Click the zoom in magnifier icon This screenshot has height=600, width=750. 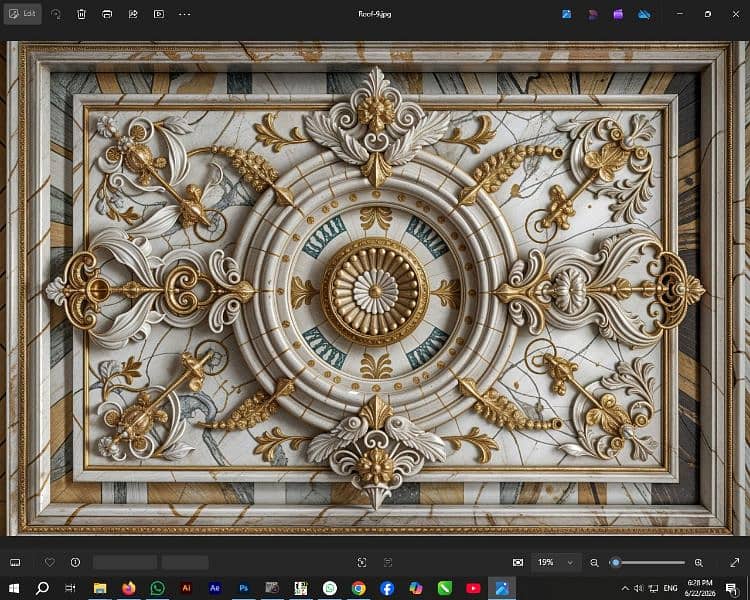(x=699, y=563)
